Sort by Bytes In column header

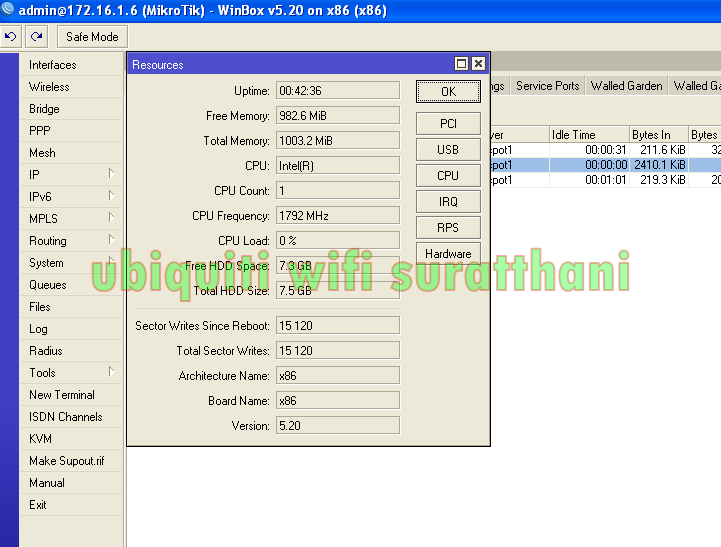coord(658,135)
